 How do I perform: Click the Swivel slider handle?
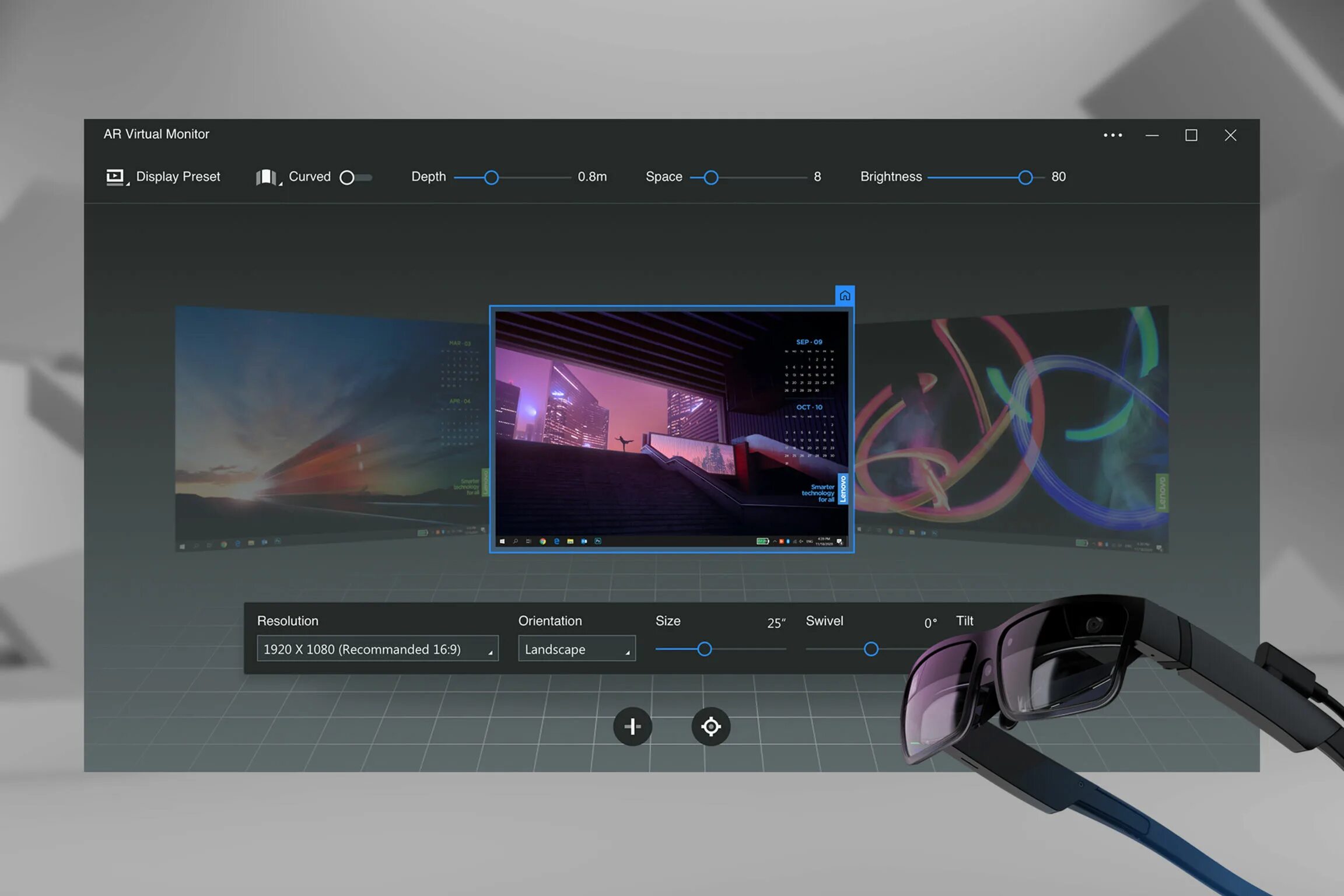point(870,649)
